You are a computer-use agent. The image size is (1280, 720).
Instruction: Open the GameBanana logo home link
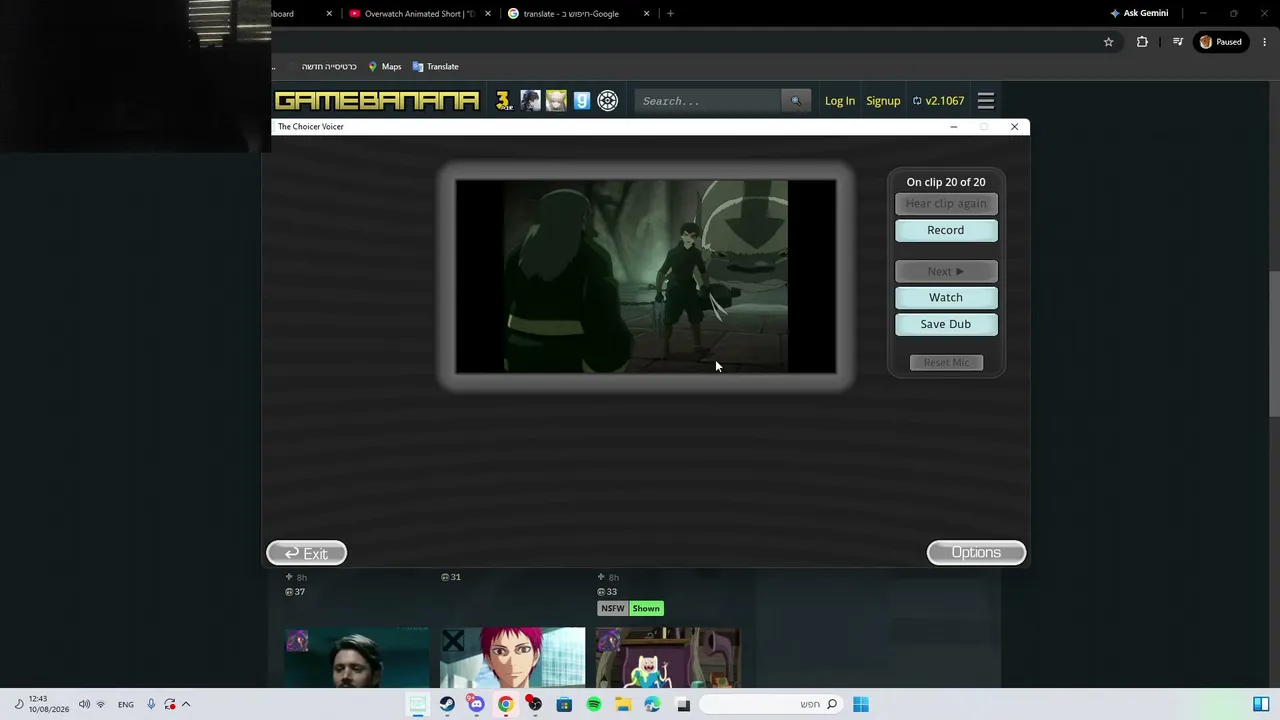[377, 101]
